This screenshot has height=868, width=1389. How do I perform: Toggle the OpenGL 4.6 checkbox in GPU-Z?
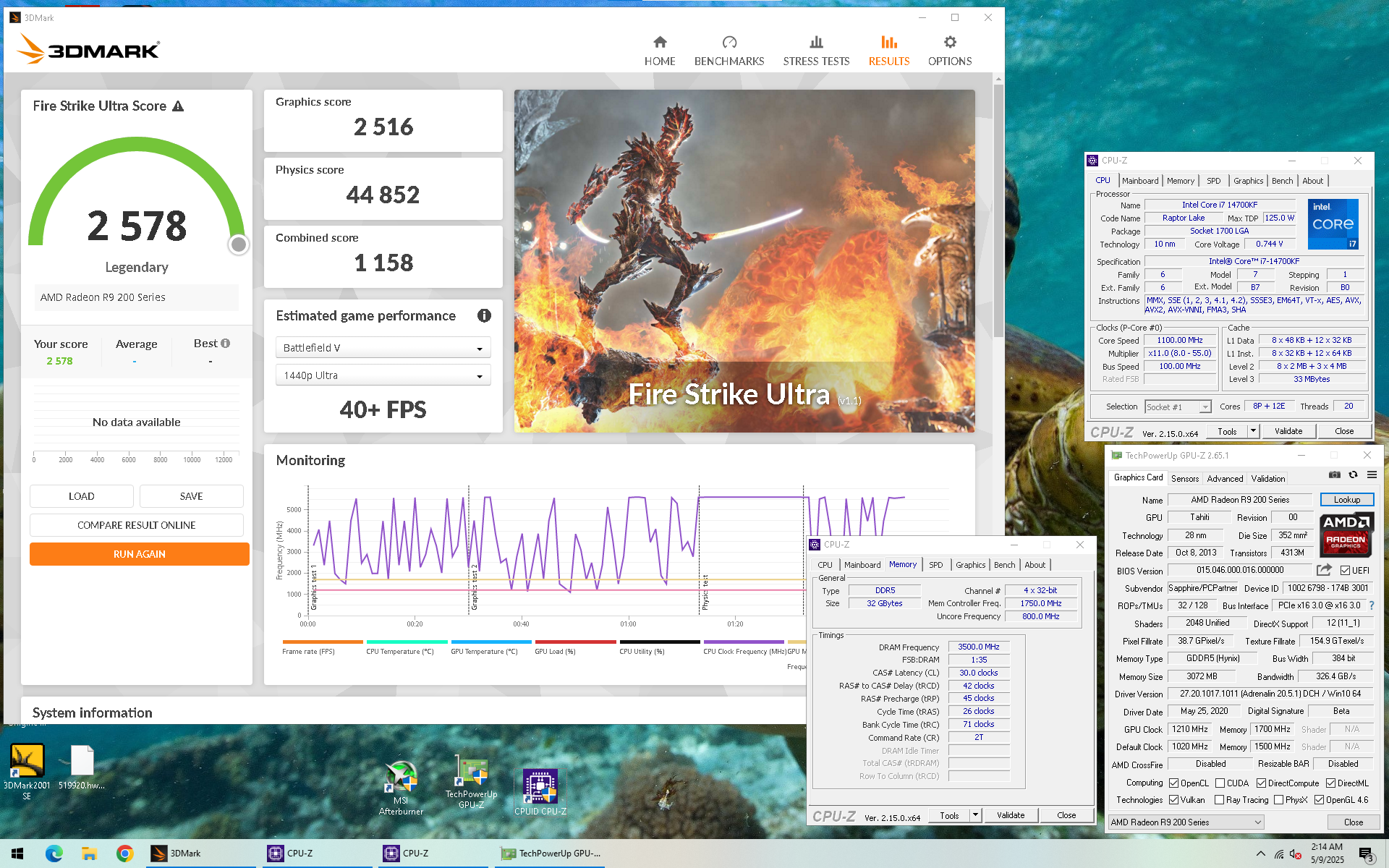click(1319, 799)
